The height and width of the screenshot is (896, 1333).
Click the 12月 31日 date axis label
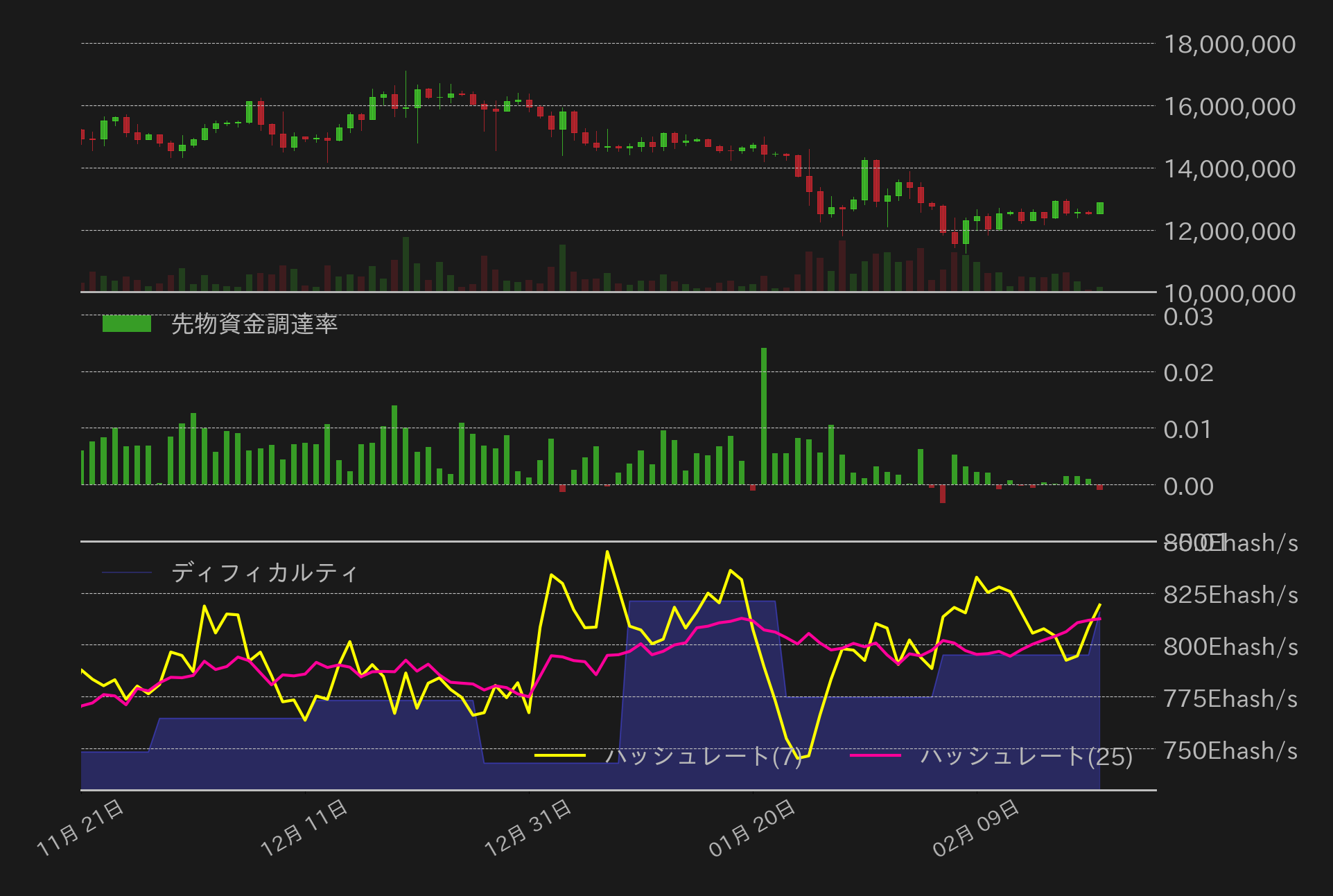[x=528, y=827]
